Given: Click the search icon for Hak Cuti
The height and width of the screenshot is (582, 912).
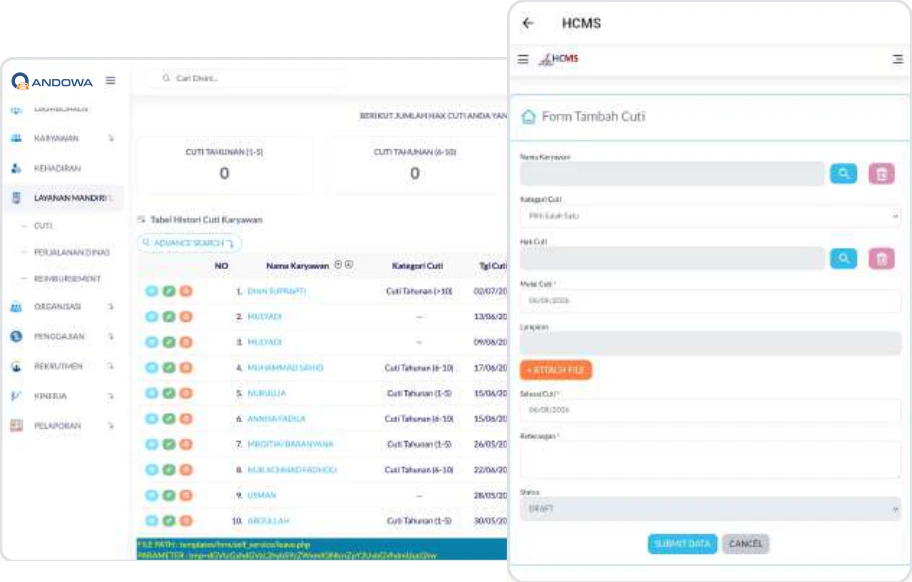Looking at the screenshot, I should point(843,258).
